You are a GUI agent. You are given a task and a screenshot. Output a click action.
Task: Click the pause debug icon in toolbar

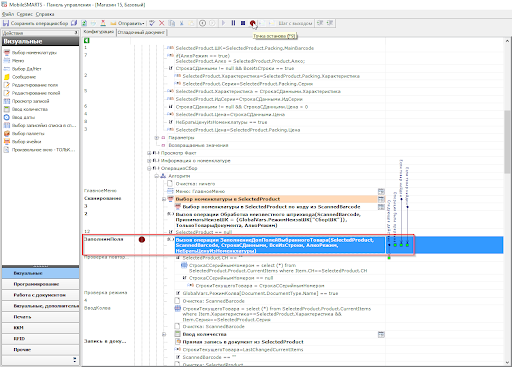[x=233, y=23]
